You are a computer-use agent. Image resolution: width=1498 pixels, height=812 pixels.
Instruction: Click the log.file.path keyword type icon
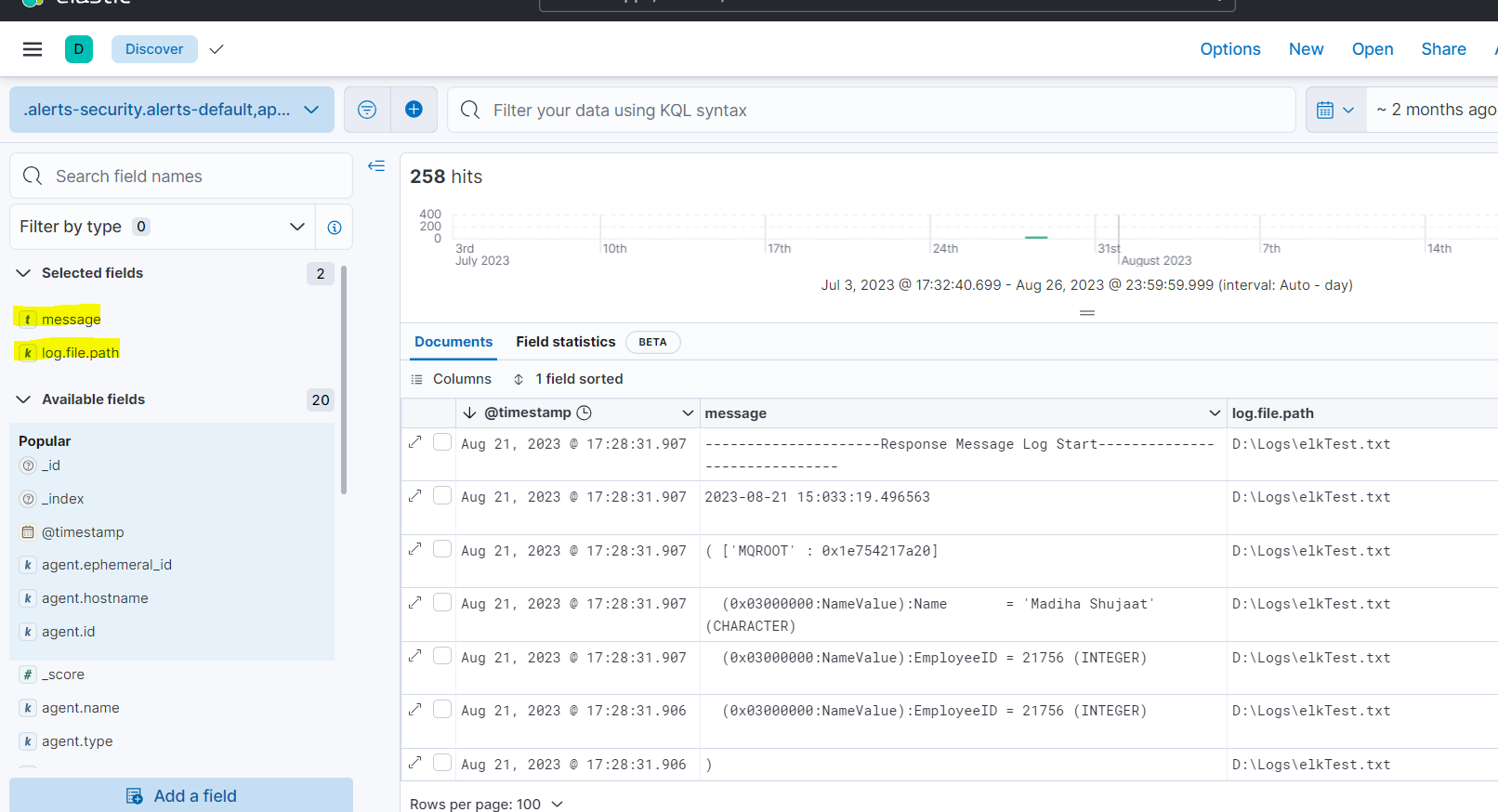(x=28, y=353)
